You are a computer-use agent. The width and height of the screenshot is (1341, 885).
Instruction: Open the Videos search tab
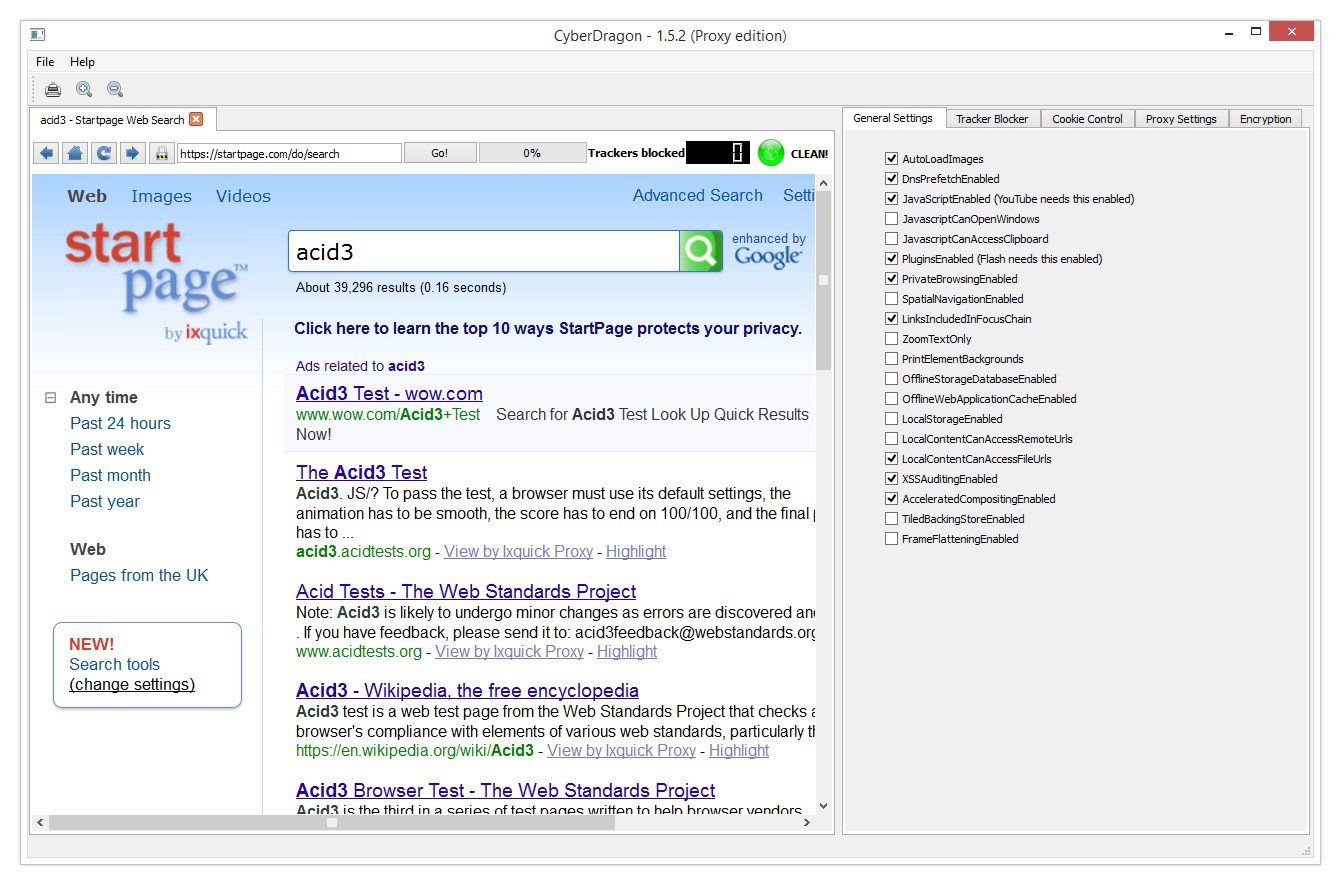click(243, 196)
